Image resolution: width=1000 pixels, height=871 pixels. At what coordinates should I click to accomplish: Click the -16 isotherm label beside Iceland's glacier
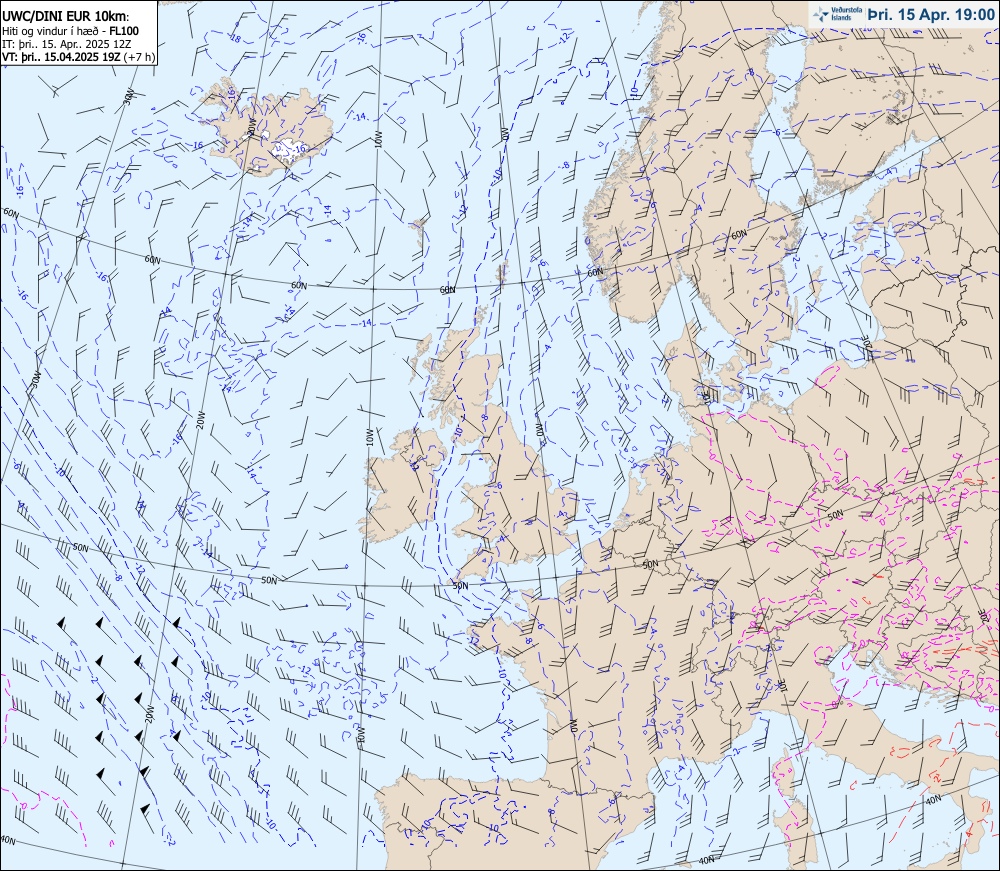click(x=300, y=149)
